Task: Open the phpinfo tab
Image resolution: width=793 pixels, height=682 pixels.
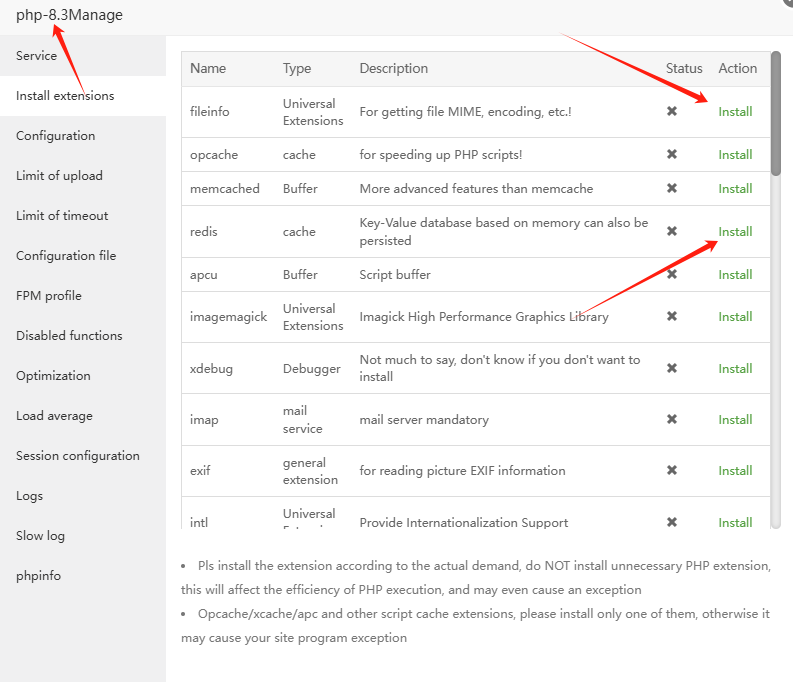Action: point(39,576)
